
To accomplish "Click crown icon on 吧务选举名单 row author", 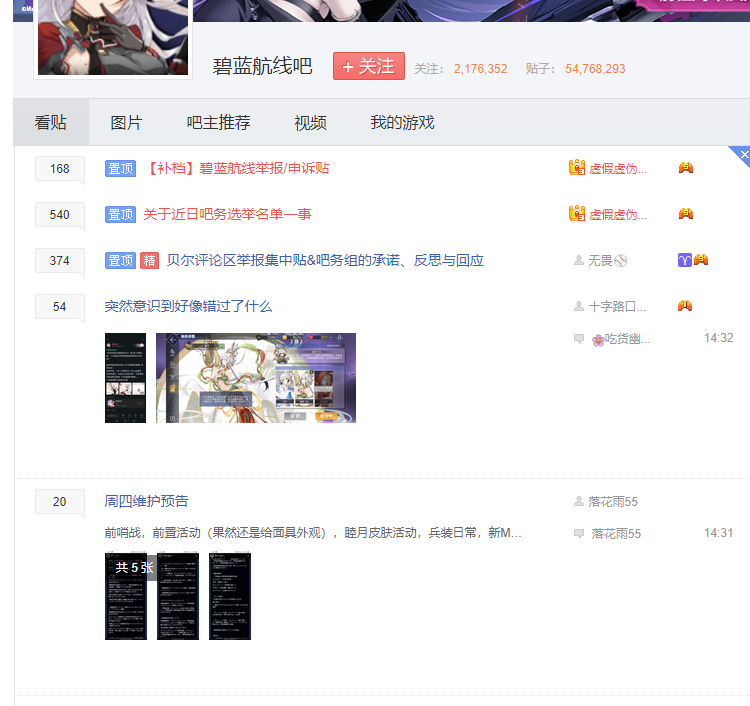I will point(577,213).
